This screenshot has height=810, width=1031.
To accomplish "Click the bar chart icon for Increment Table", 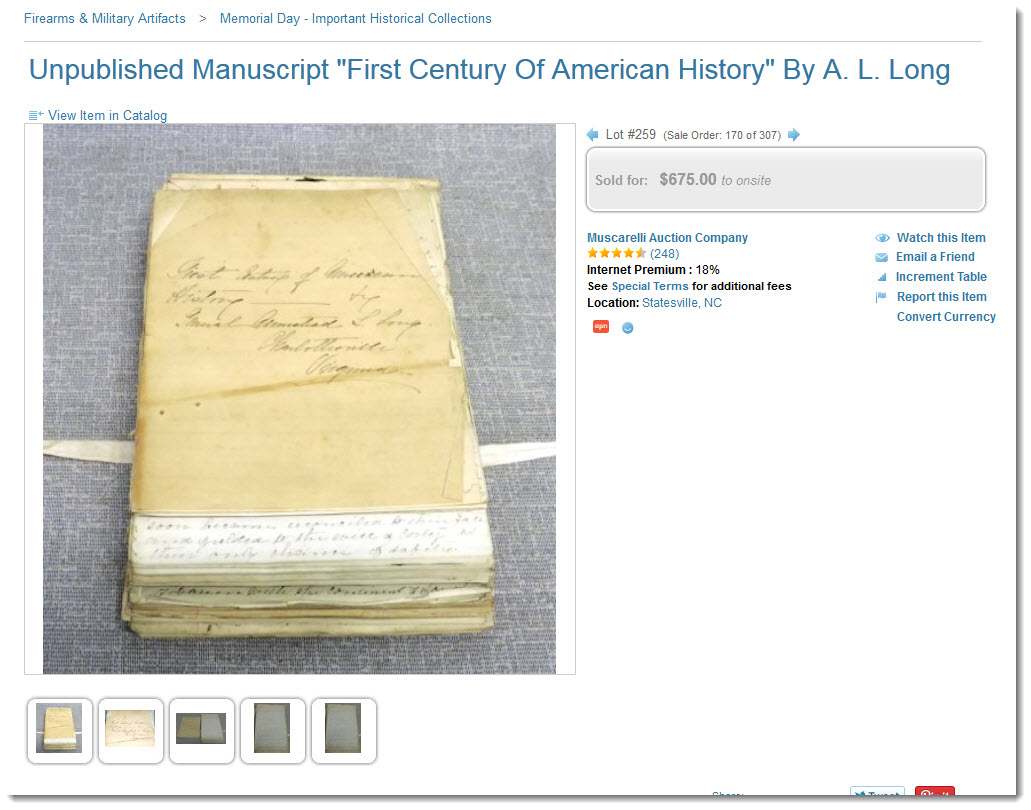I will [x=882, y=277].
